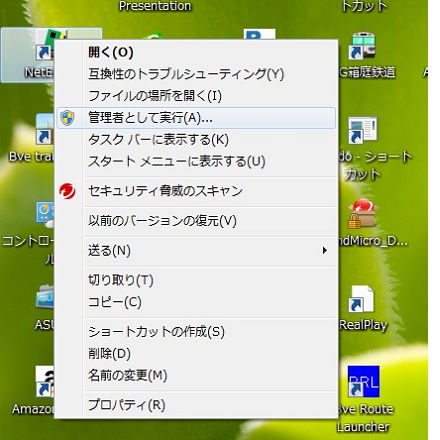This screenshot has width=440, height=440.
Task: Open プロパティ(R) from the menu
Action: pyautogui.click(x=196, y=405)
